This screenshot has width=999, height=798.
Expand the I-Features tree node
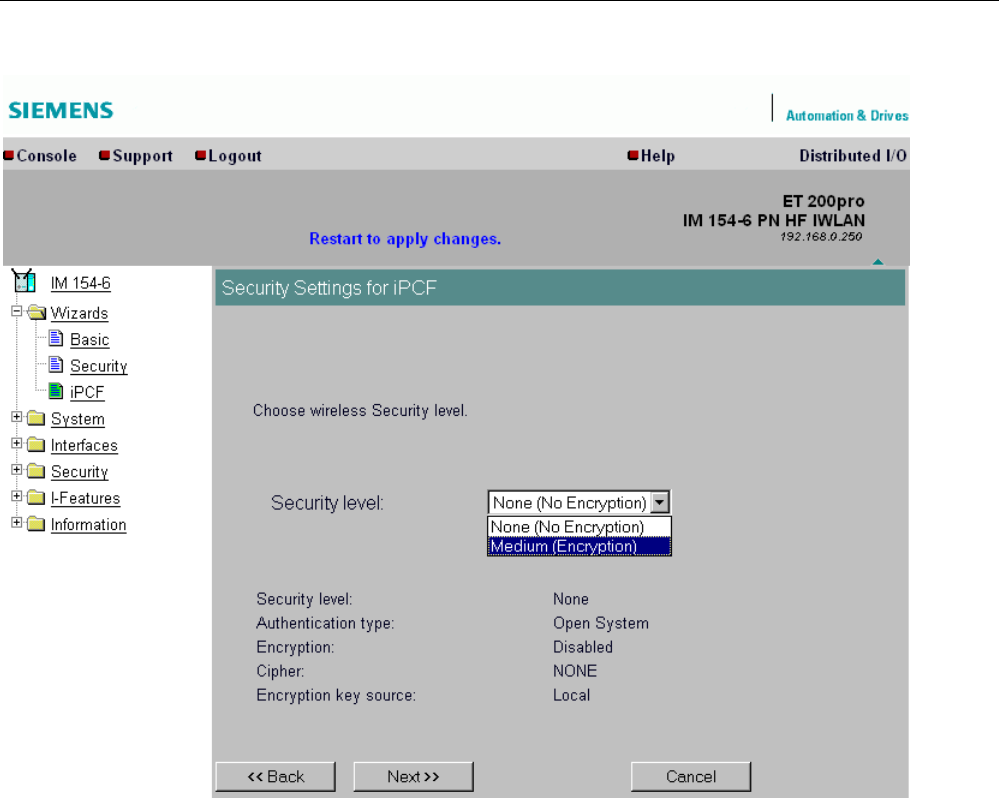click(x=17, y=496)
